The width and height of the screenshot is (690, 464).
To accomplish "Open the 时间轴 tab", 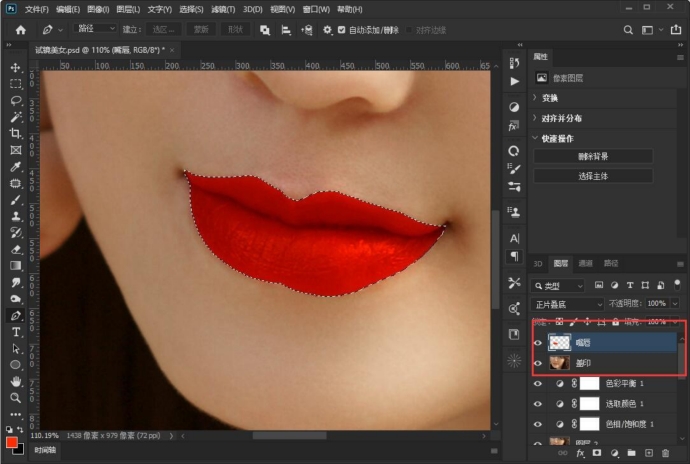I will [x=45, y=450].
